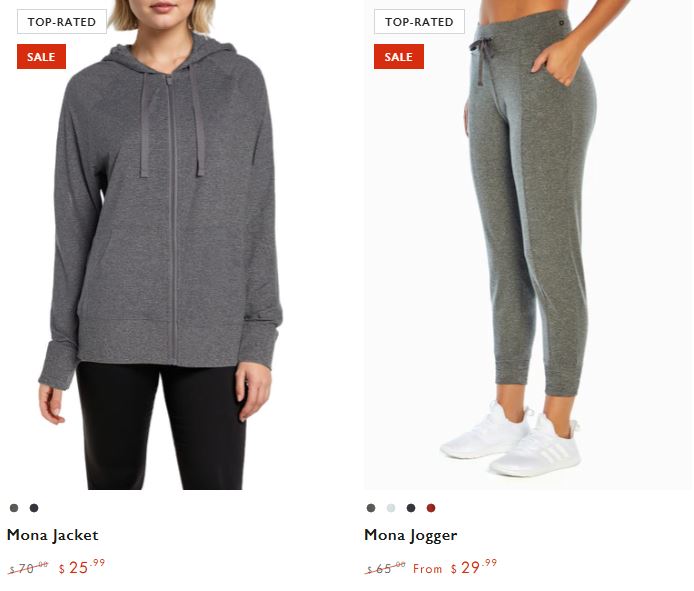Open the Mona Jogger product photo
Screen dimensions: 694x591
[x=529, y=245]
